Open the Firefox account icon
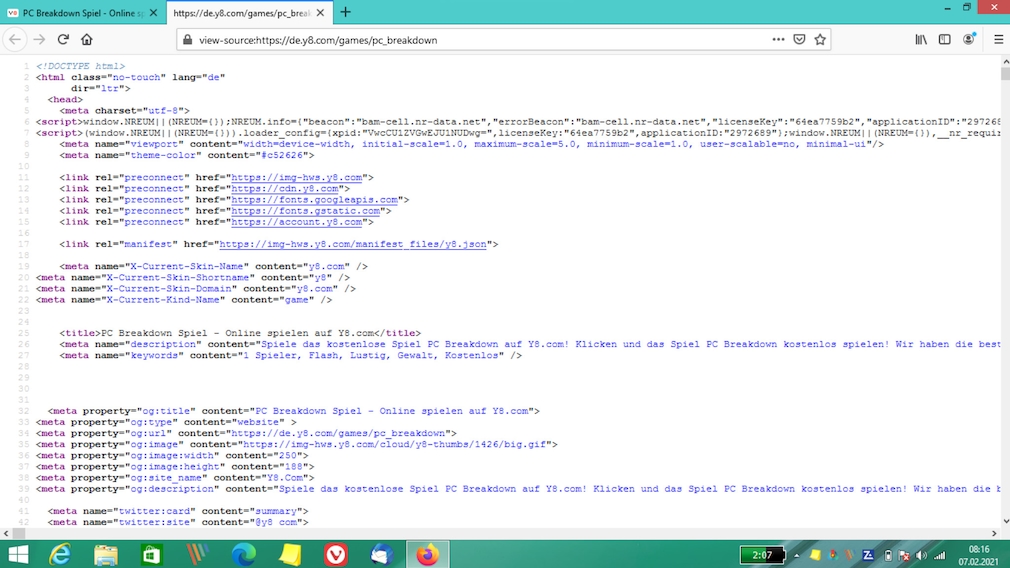Viewport: 1010px width, 568px height. point(969,40)
